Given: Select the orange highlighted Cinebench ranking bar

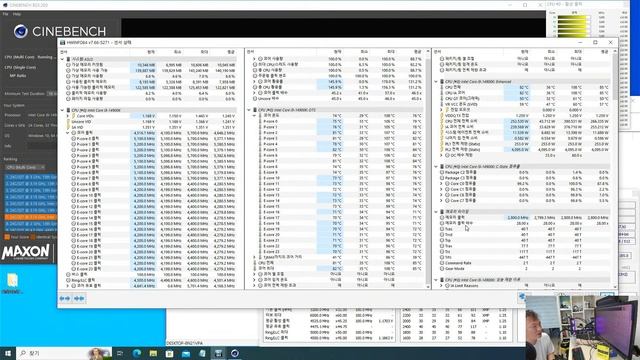Looking at the screenshot, I should pos(31,217).
